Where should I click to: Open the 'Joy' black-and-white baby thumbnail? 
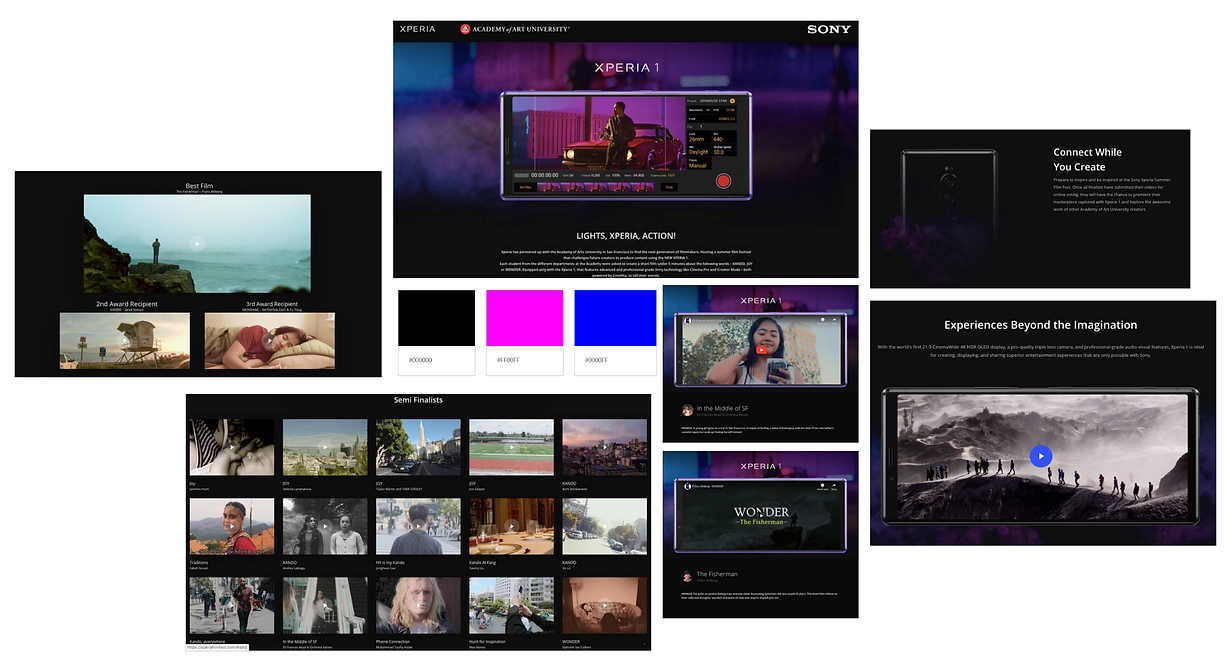[231, 447]
